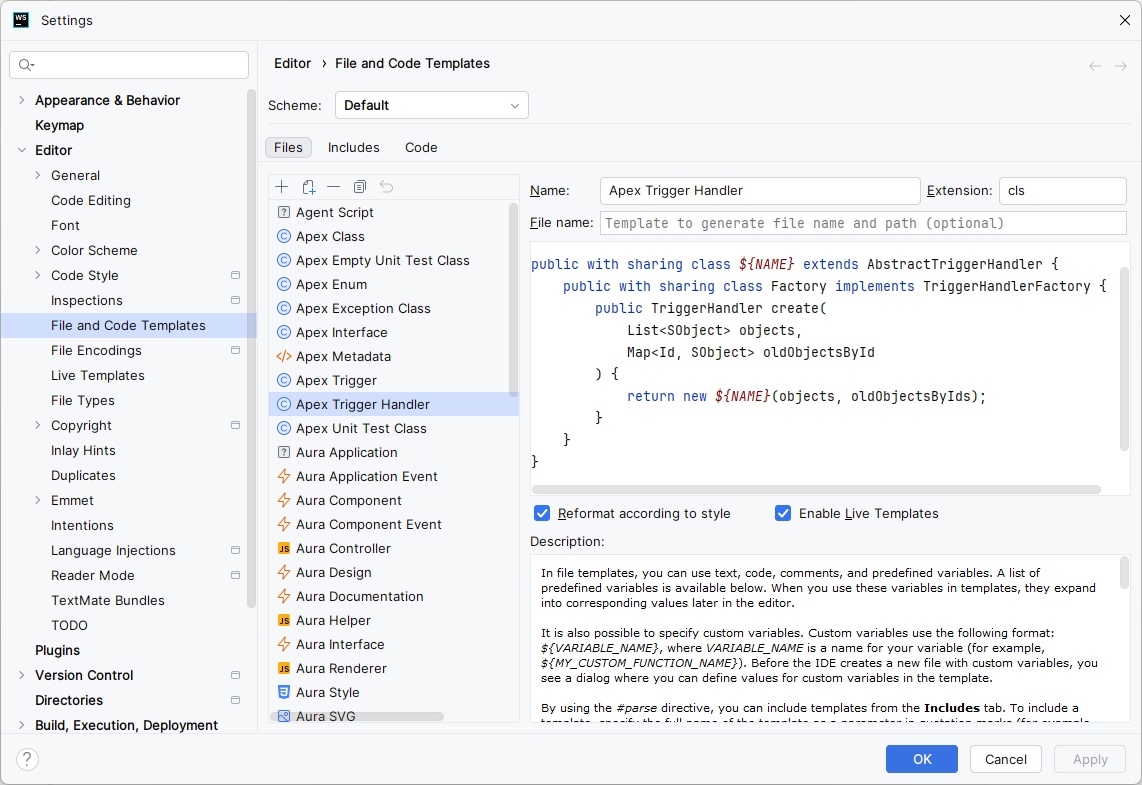1142x785 pixels.
Task: Open the File Types settings page
Action: click(82, 401)
